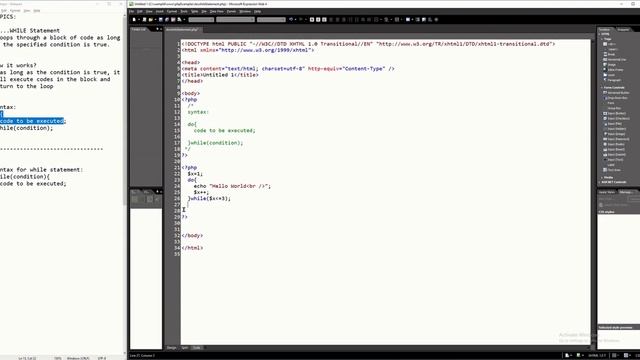Collapse the Form Controls section in Toolbox

tap(602, 87)
